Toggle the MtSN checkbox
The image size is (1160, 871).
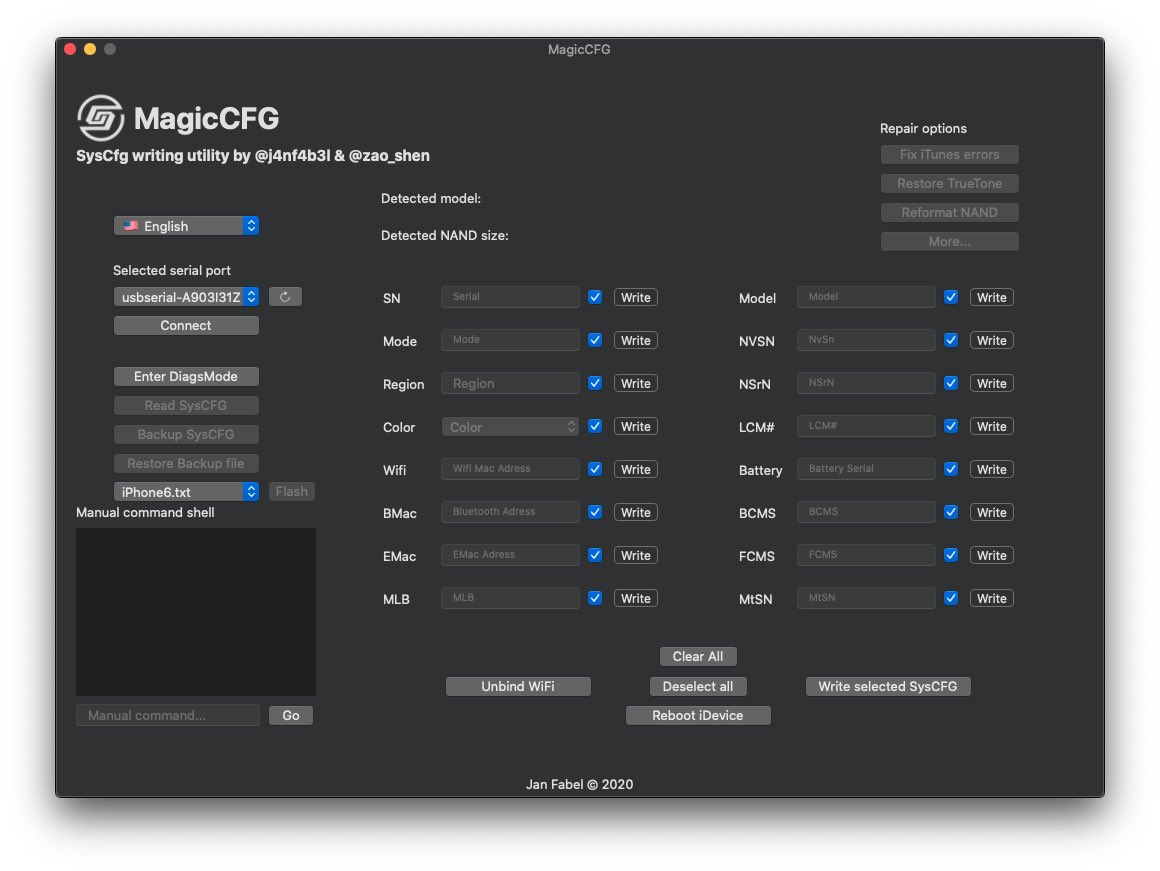pos(951,597)
